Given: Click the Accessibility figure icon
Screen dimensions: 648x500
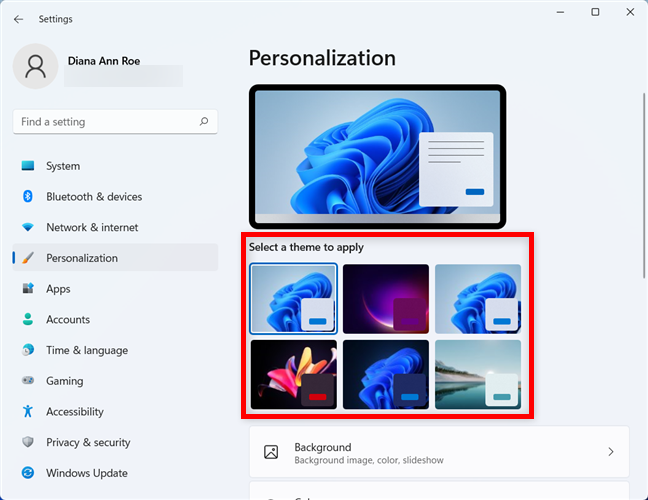Looking at the screenshot, I should (x=28, y=411).
